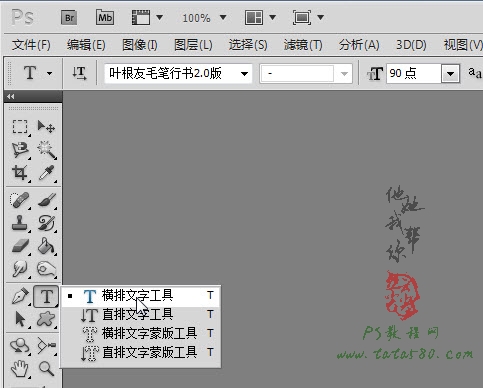Select the Eyedropper tool
Image resolution: width=483 pixels, height=388 pixels.
46,173
